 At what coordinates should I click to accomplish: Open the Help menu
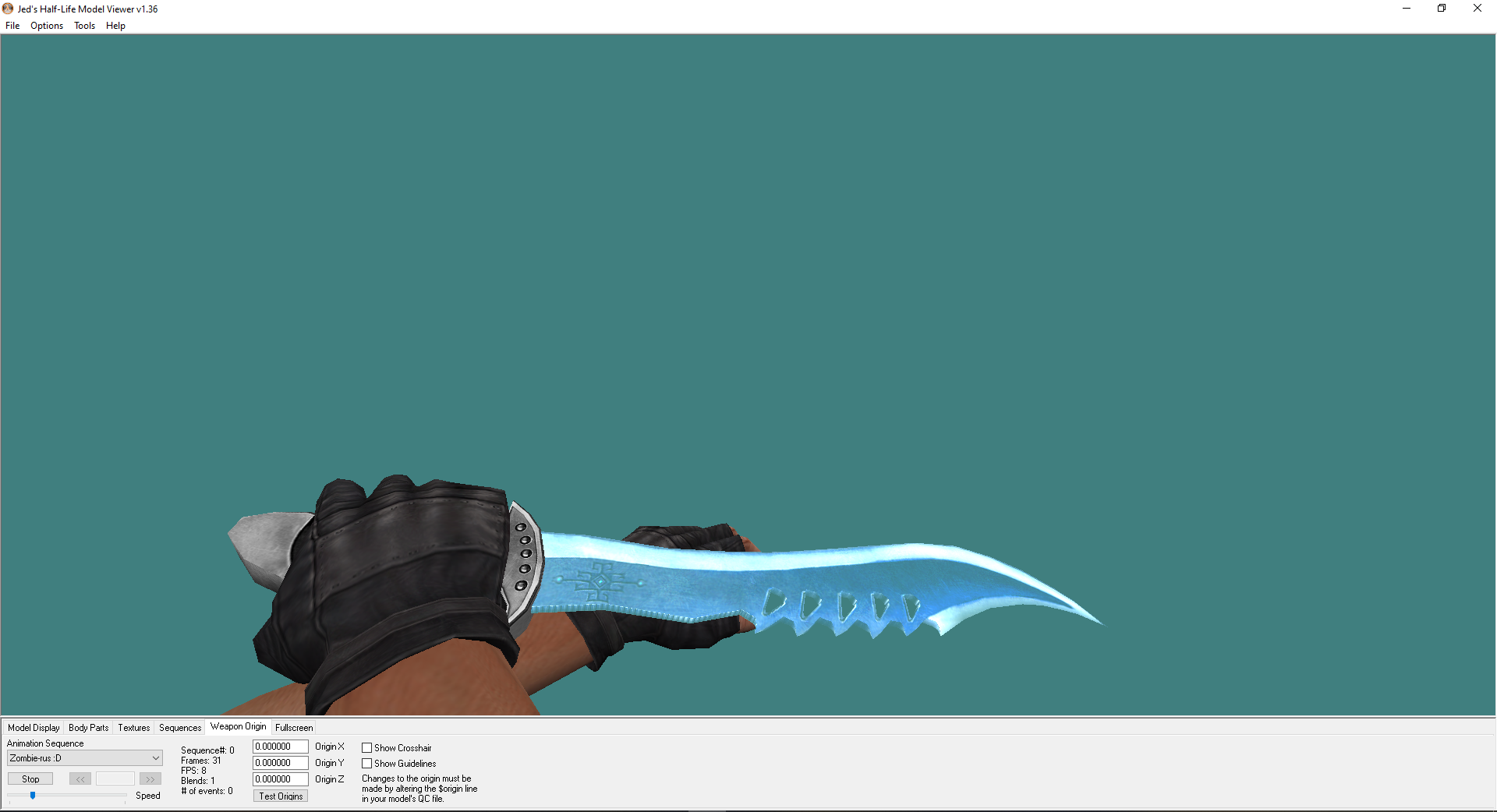115,26
